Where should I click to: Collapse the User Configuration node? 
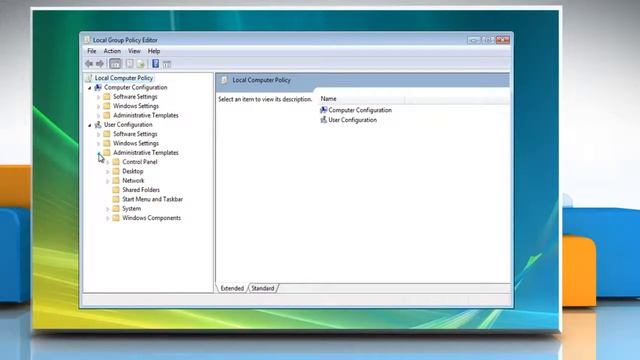90,125
